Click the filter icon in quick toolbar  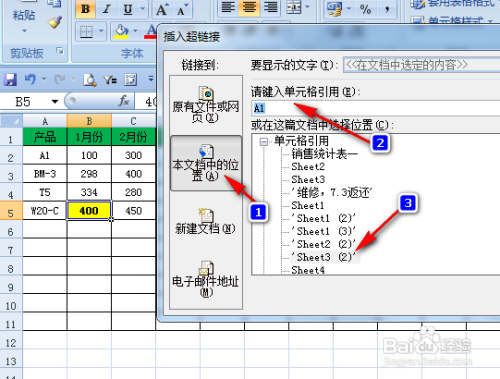pyautogui.click(x=110, y=80)
